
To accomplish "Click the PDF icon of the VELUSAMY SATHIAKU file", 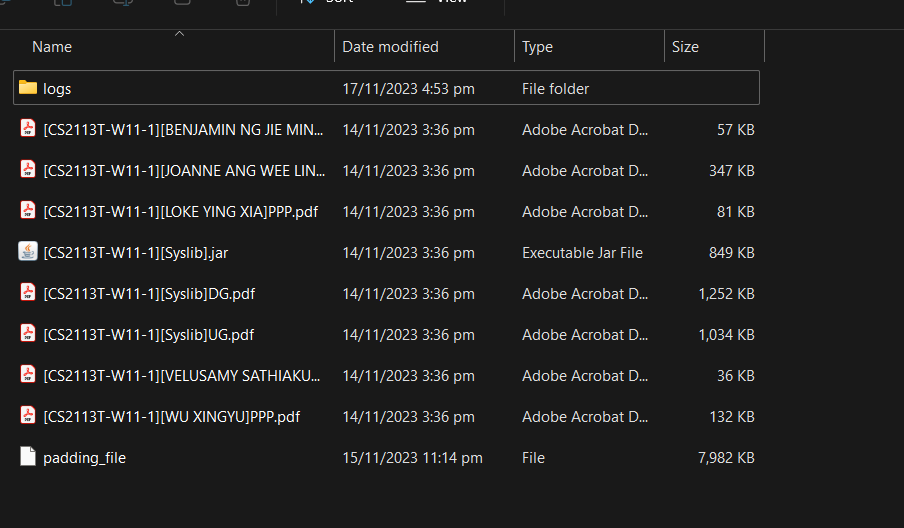I will click(28, 374).
